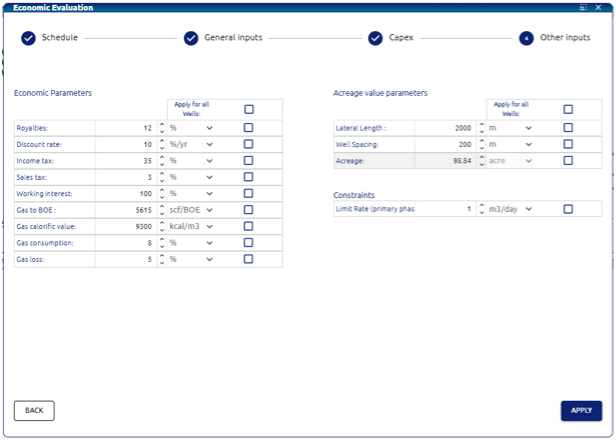Screen dimensions: 616x440
Task: Click the Working interest value field
Action: (125, 193)
